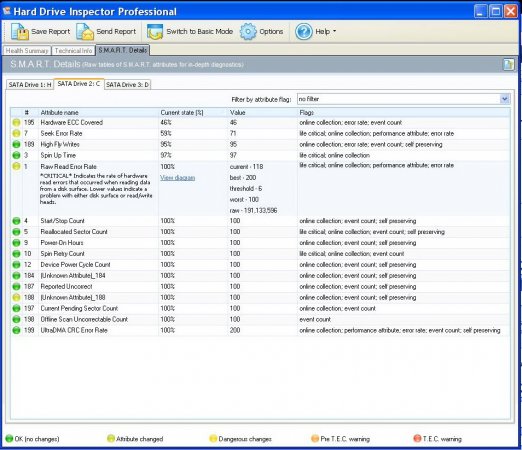Viewport: 522px width, 450px height.
Task: Open the Filter by attribute flag dropdown
Action: coord(504,99)
